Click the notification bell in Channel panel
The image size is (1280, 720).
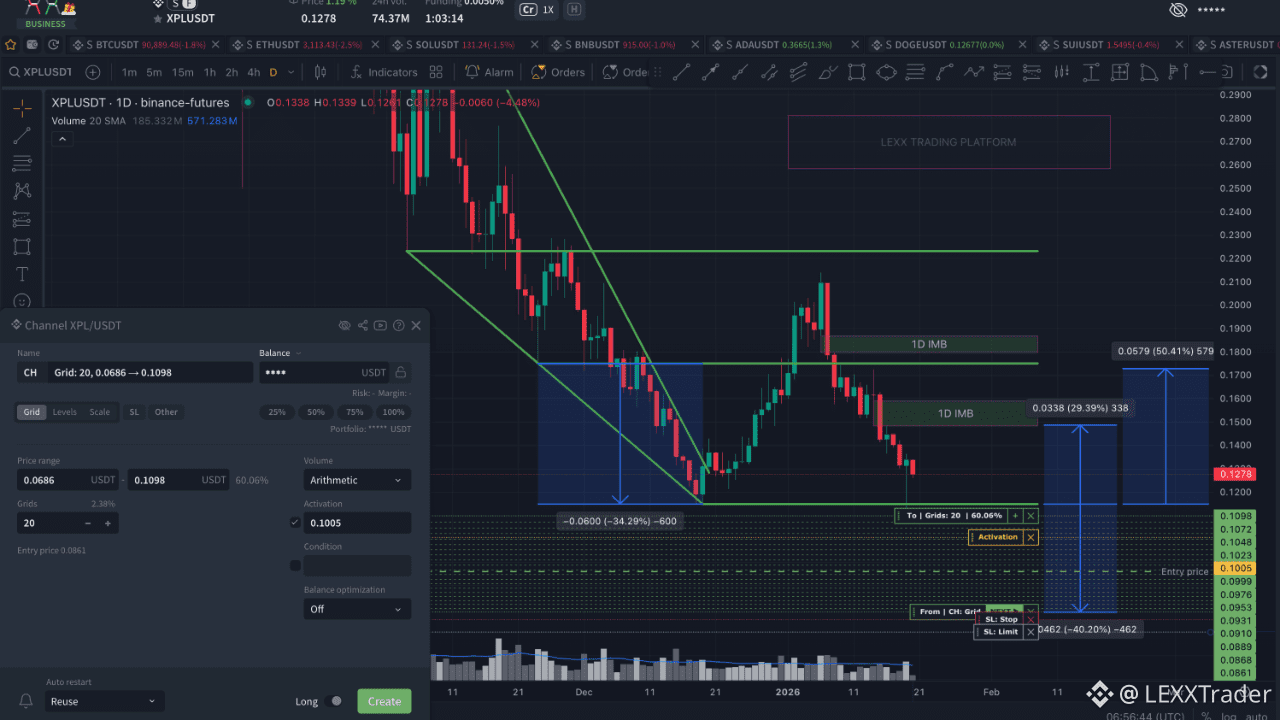pyautogui.click(x=26, y=701)
